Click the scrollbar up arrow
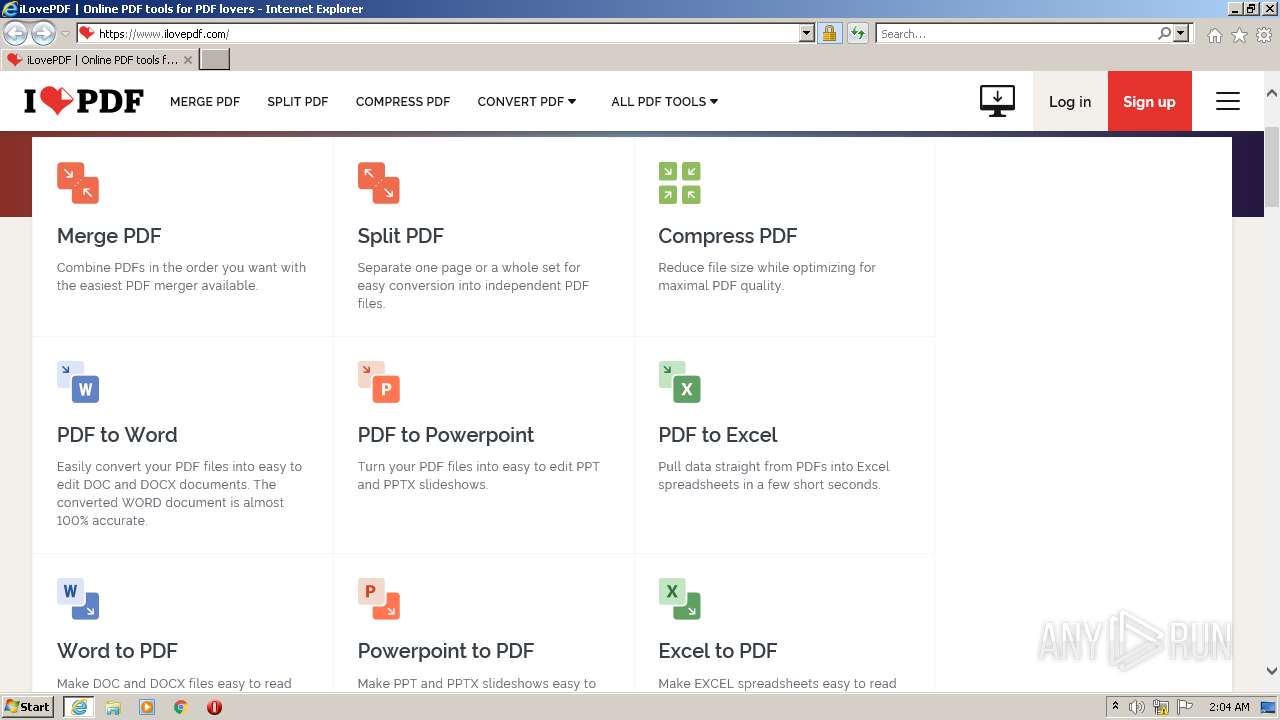Screen dimensions: 1280x720 click(1272, 93)
